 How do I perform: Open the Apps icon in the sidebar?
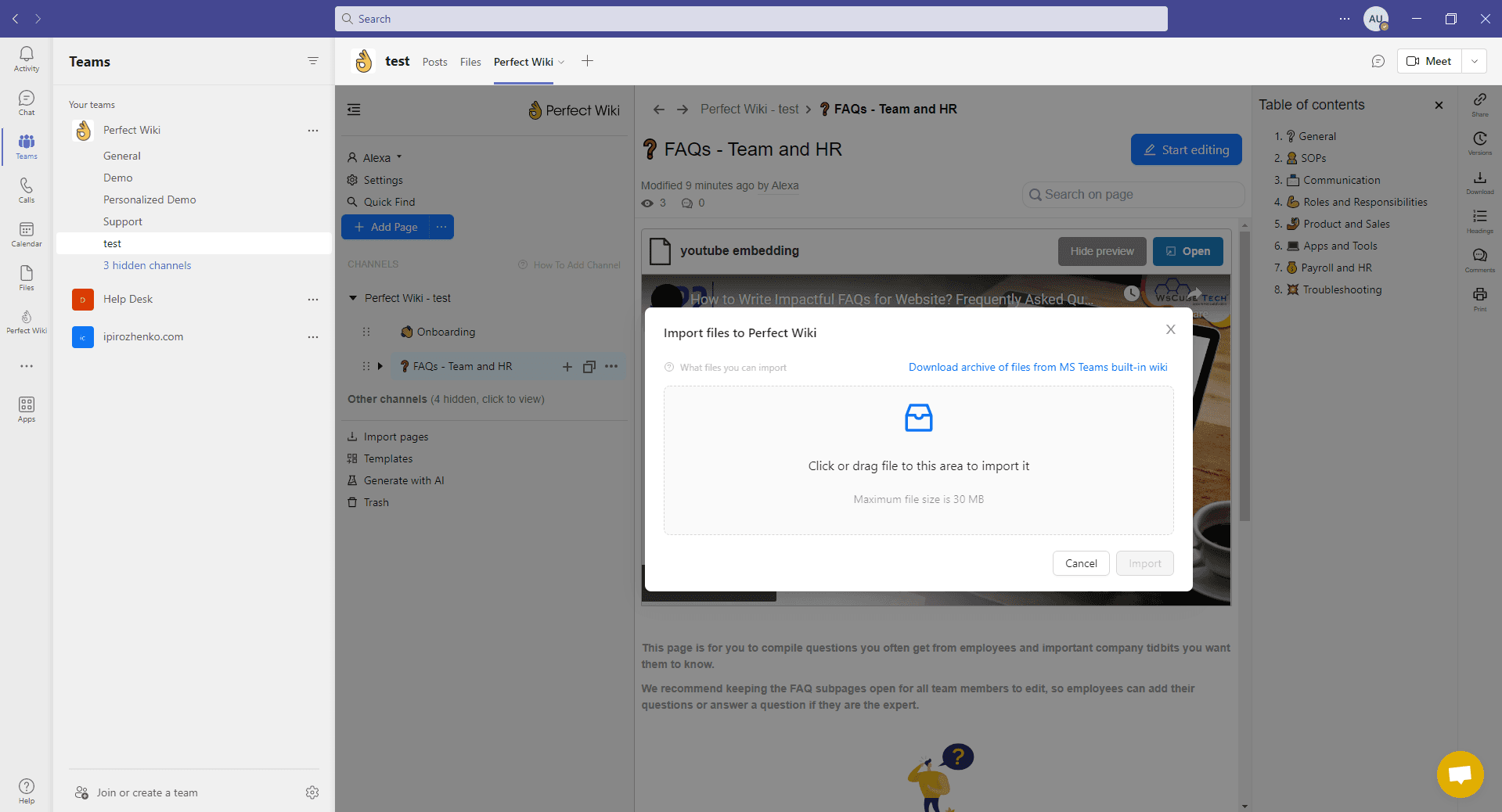[27, 409]
